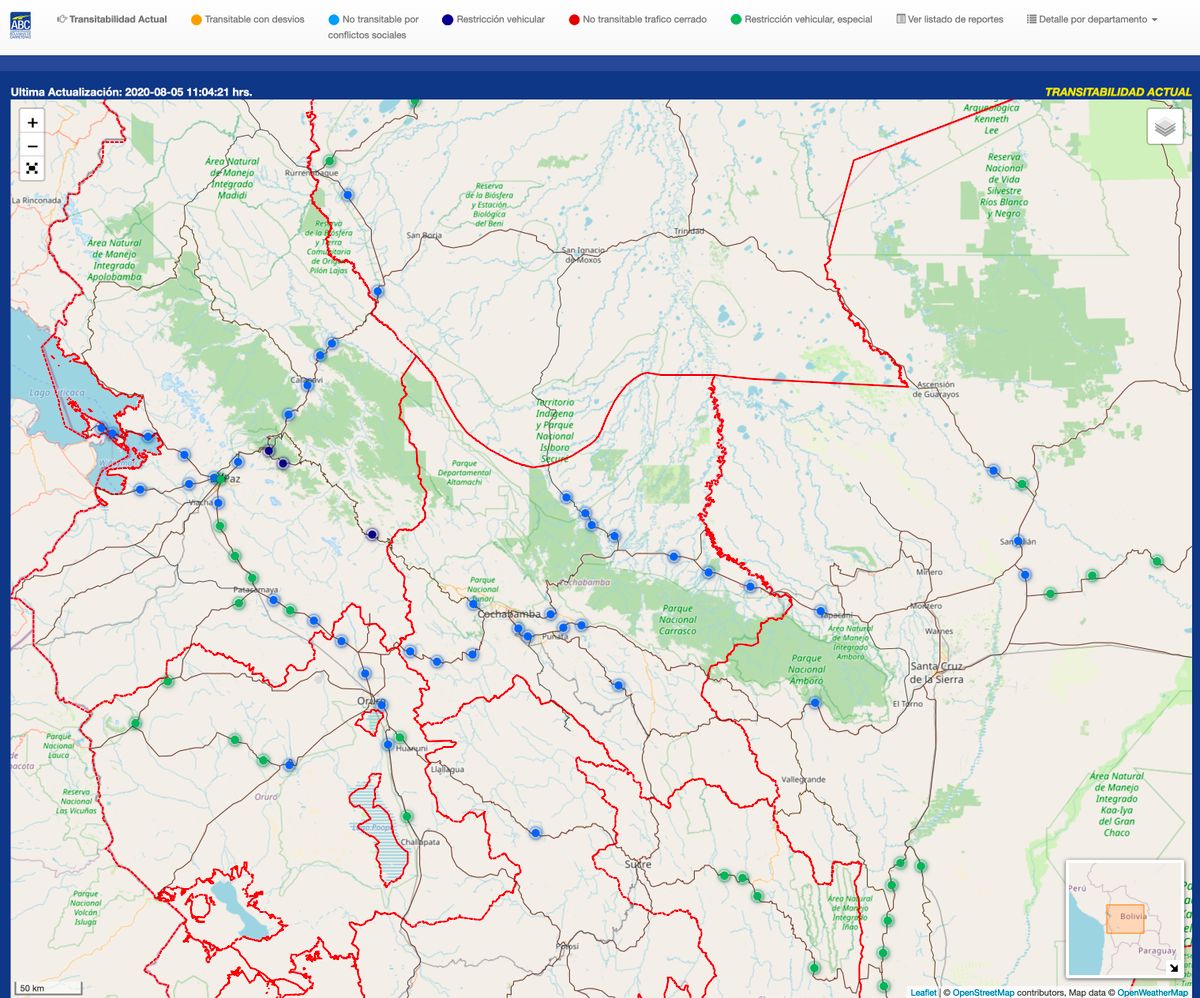This screenshot has height=998, width=1200.
Task: Expand Detalle por departamento dropdown
Action: click(x=1092, y=19)
